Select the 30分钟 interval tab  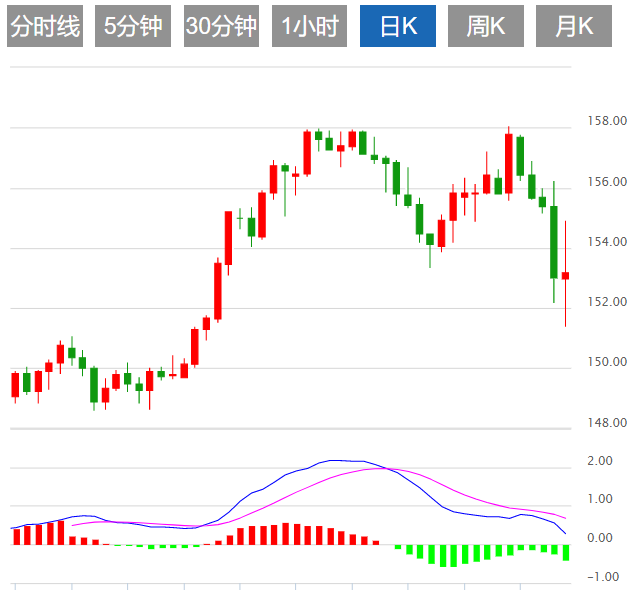point(221,26)
